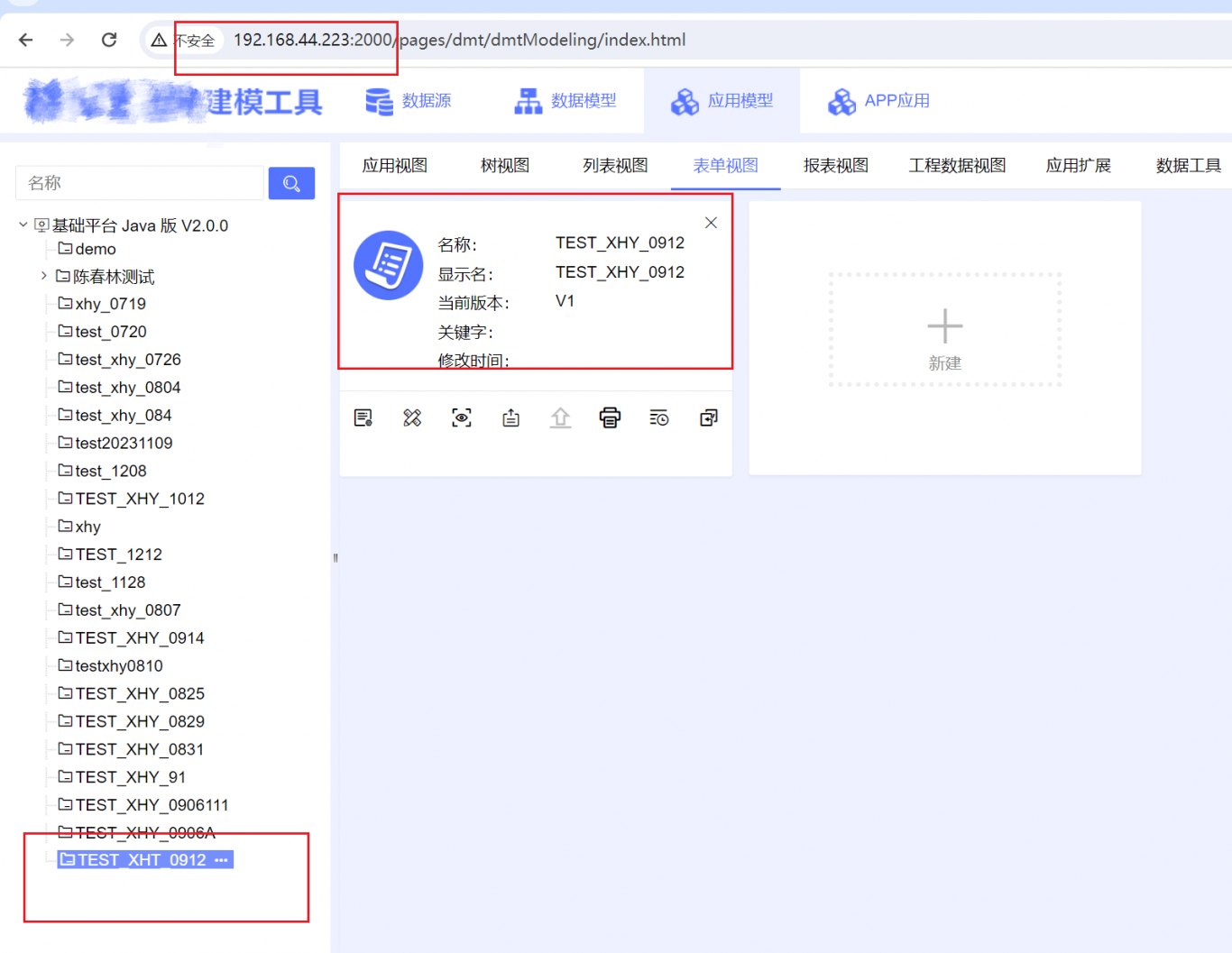The height and width of the screenshot is (953, 1232).
Task: Select TEST_XHY_1012 in tree
Action: [132, 499]
